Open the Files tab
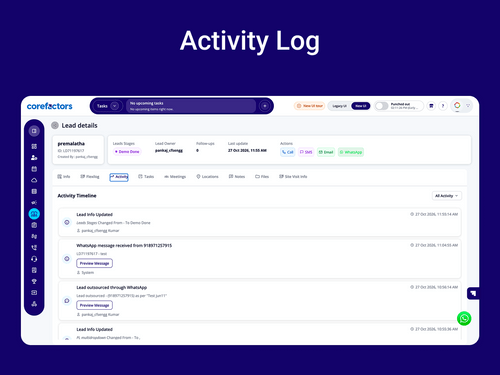This screenshot has height=375, width=500. coord(262,177)
